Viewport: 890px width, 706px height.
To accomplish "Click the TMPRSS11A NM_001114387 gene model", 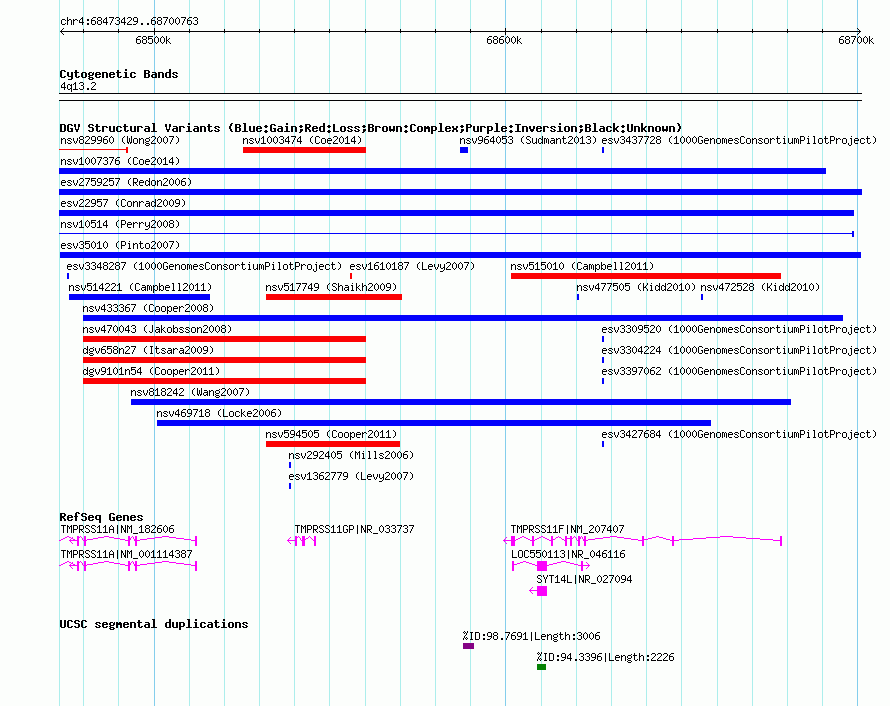I will point(128,566).
